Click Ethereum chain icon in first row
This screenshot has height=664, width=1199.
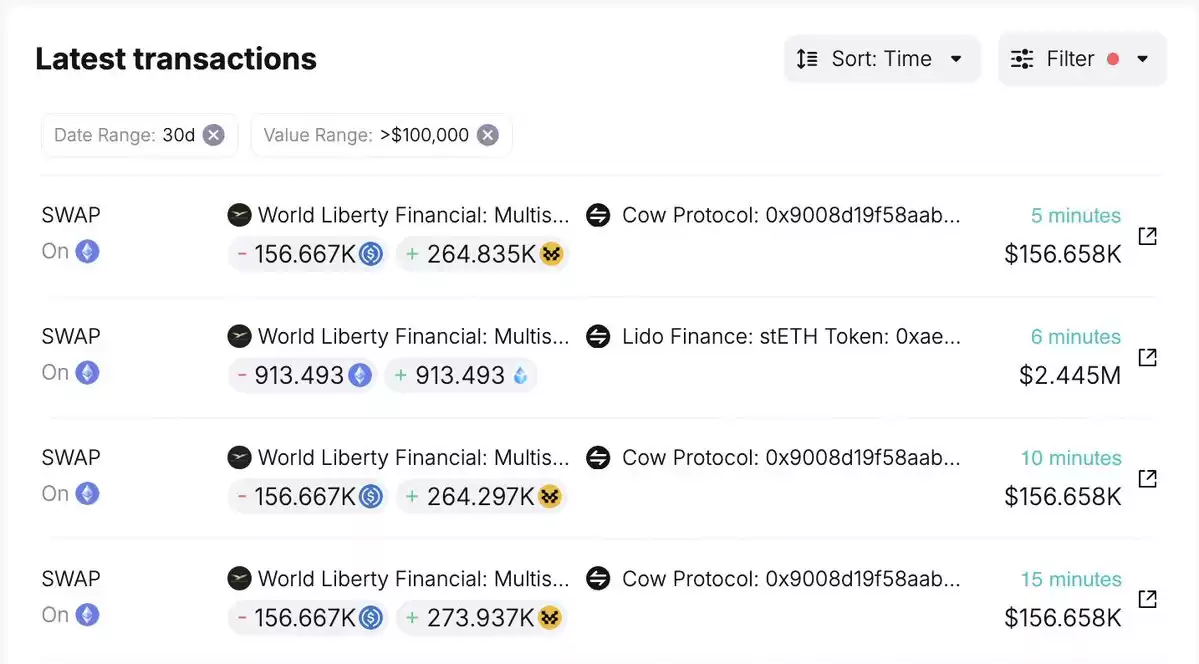tap(87, 251)
